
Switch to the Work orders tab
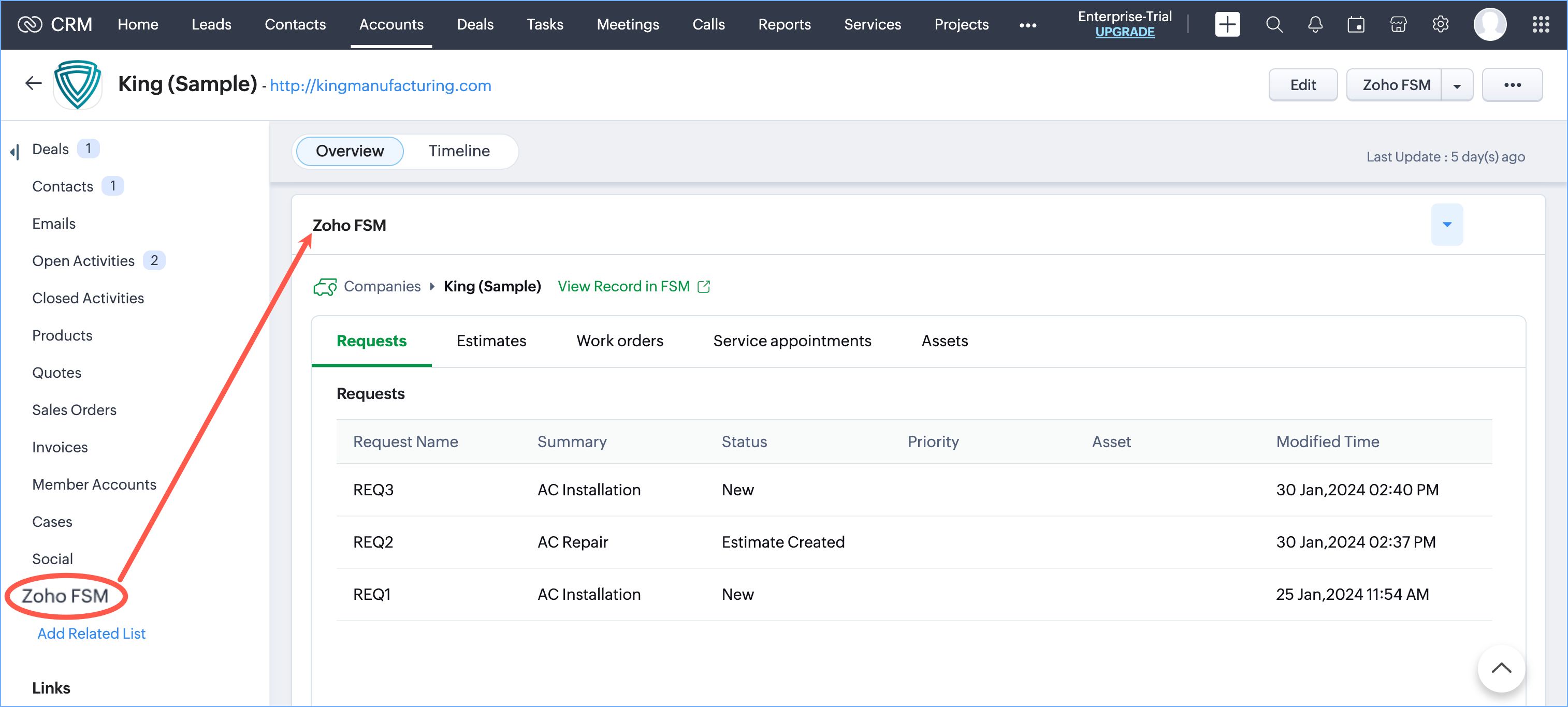tap(619, 341)
